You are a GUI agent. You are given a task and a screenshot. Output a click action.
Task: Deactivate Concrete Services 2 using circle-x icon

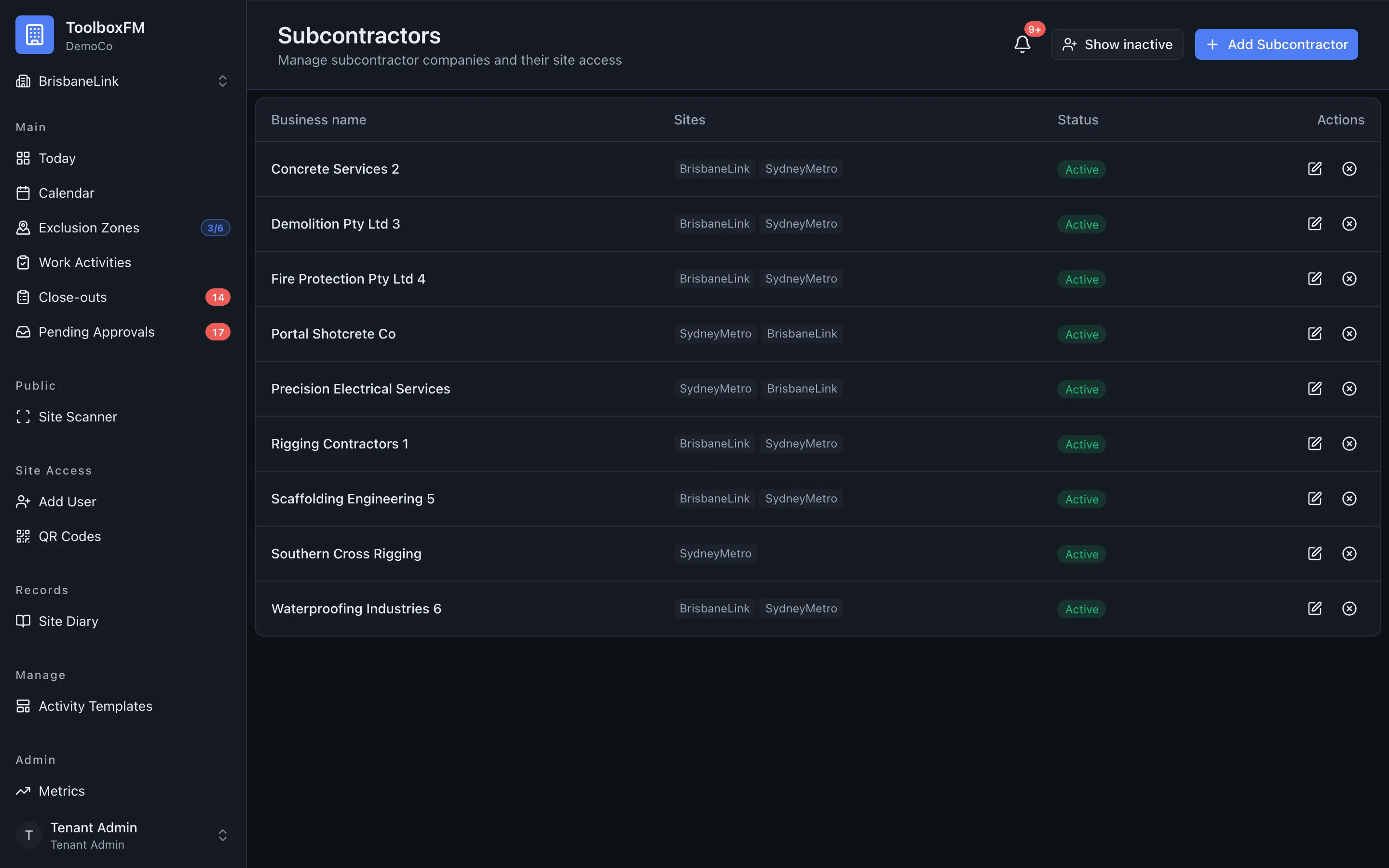pos(1349,169)
